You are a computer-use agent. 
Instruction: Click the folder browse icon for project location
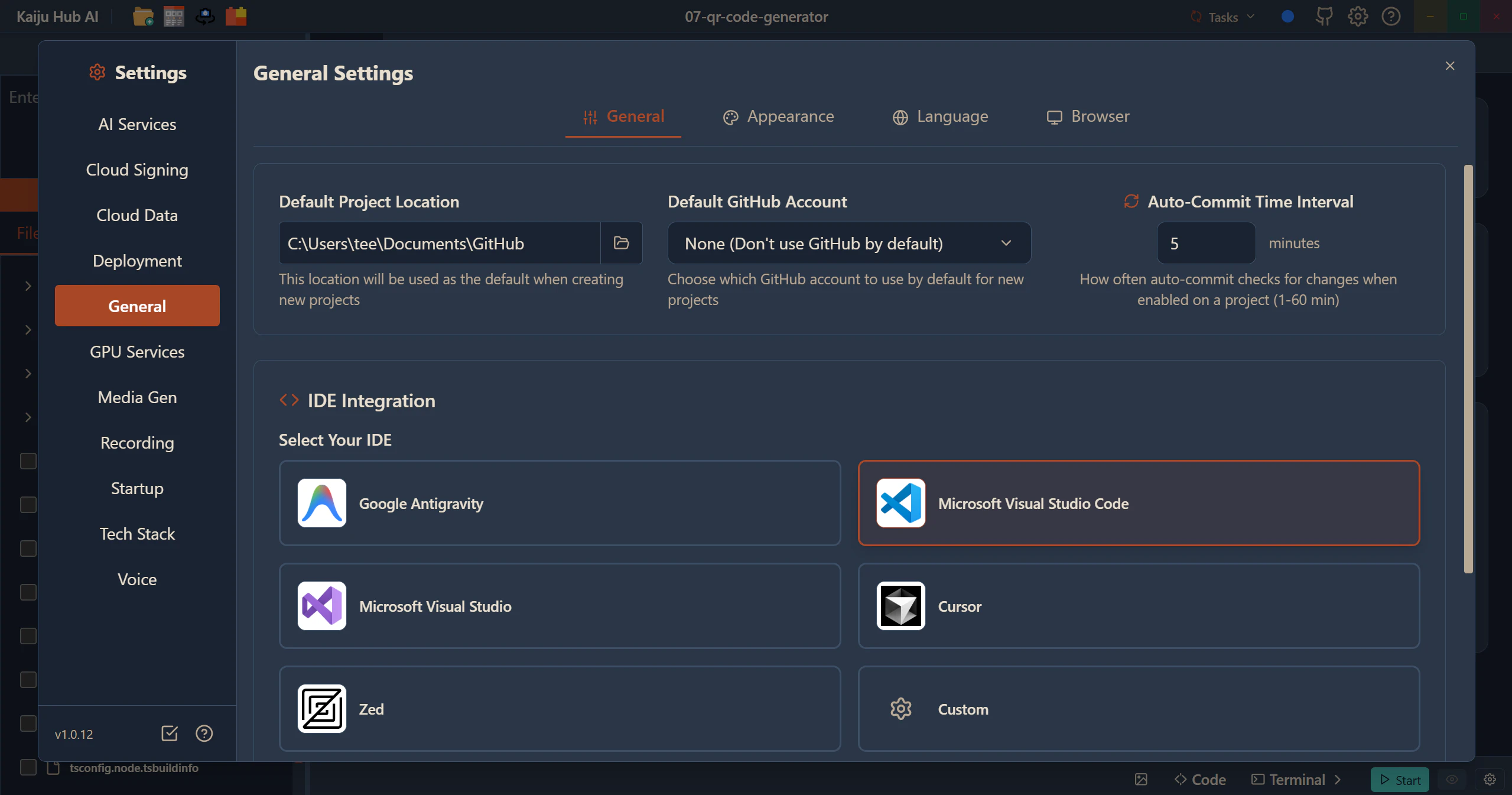[x=621, y=243]
